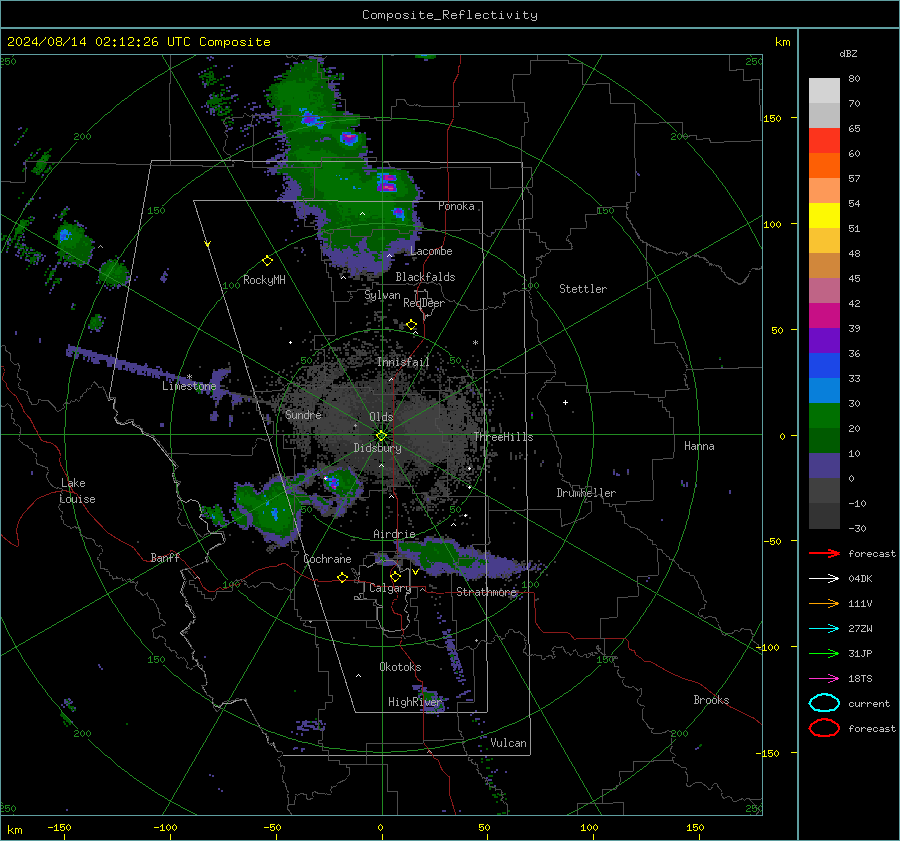The image size is (900, 841).
Task: Click the Lake Louise label
Action: pyautogui.click(x=77, y=491)
